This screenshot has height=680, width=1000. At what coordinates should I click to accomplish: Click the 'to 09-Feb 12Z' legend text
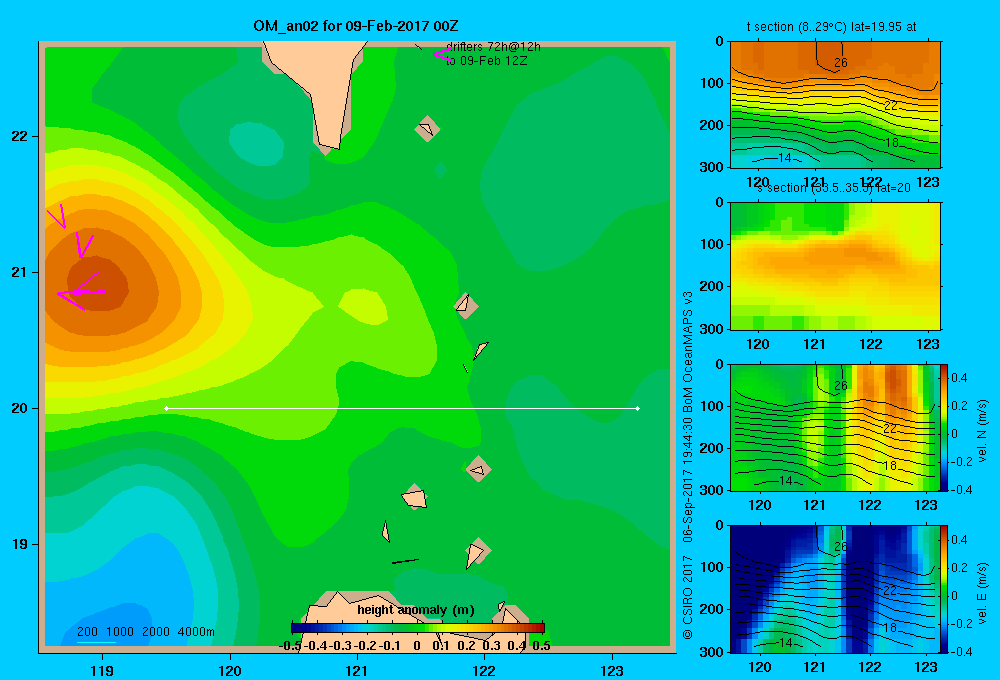[x=487, y=61]
